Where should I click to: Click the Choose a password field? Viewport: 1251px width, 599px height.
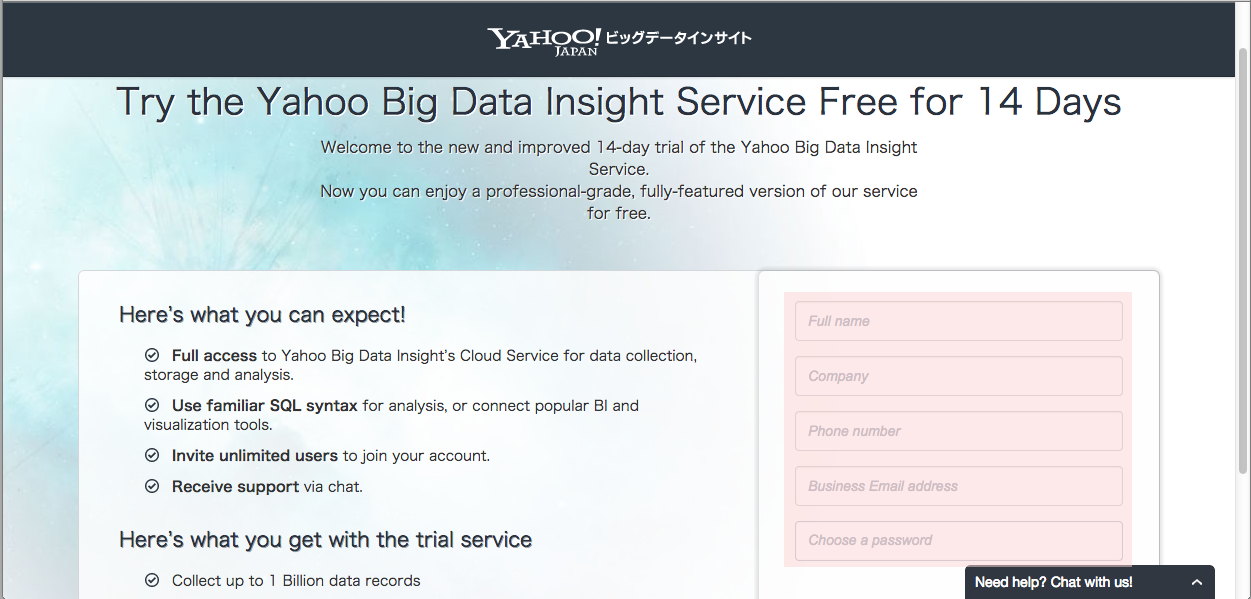point(957,540)
